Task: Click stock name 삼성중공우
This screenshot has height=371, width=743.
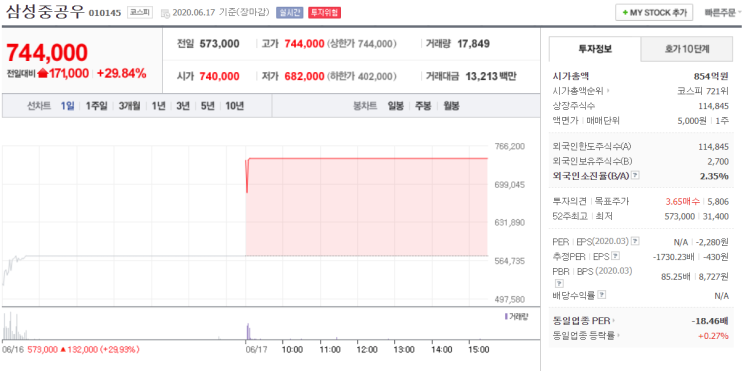Action: (45, 12)
